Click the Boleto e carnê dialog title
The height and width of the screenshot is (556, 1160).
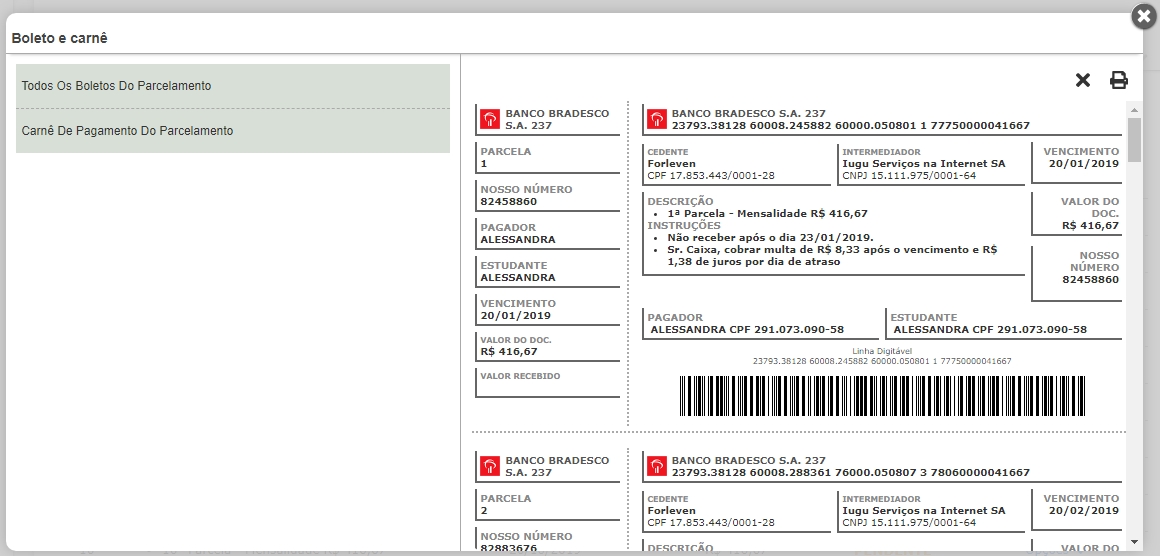[59, 38]
